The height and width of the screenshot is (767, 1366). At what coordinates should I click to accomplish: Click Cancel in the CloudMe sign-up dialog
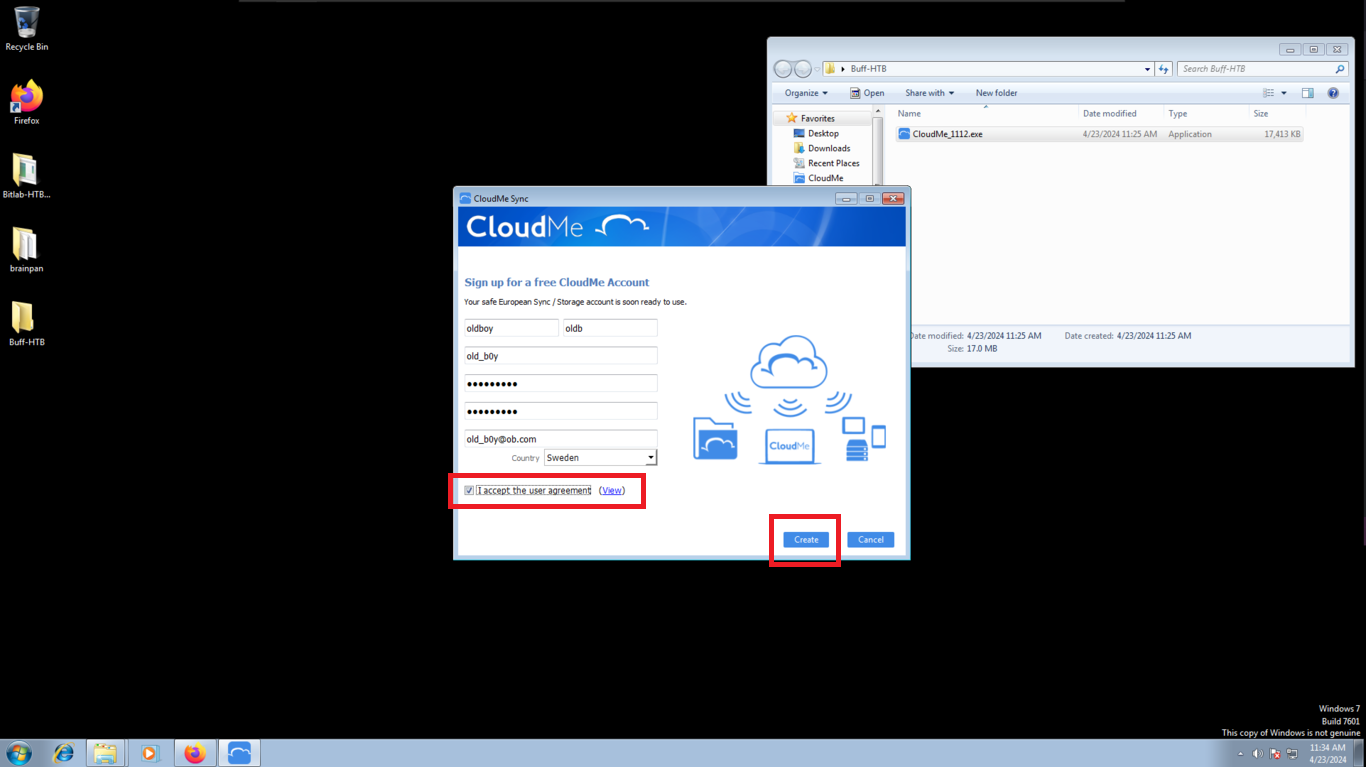(x=871, y=540)
